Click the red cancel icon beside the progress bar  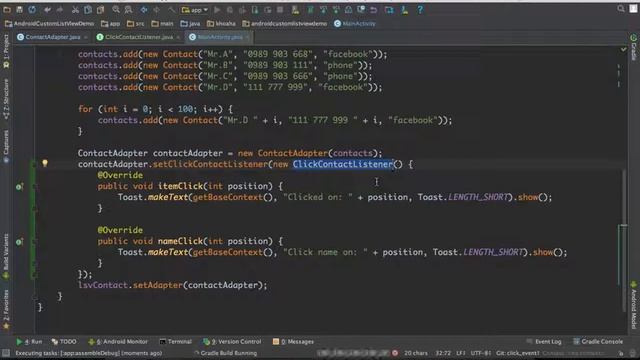click(x=395, y=353)
